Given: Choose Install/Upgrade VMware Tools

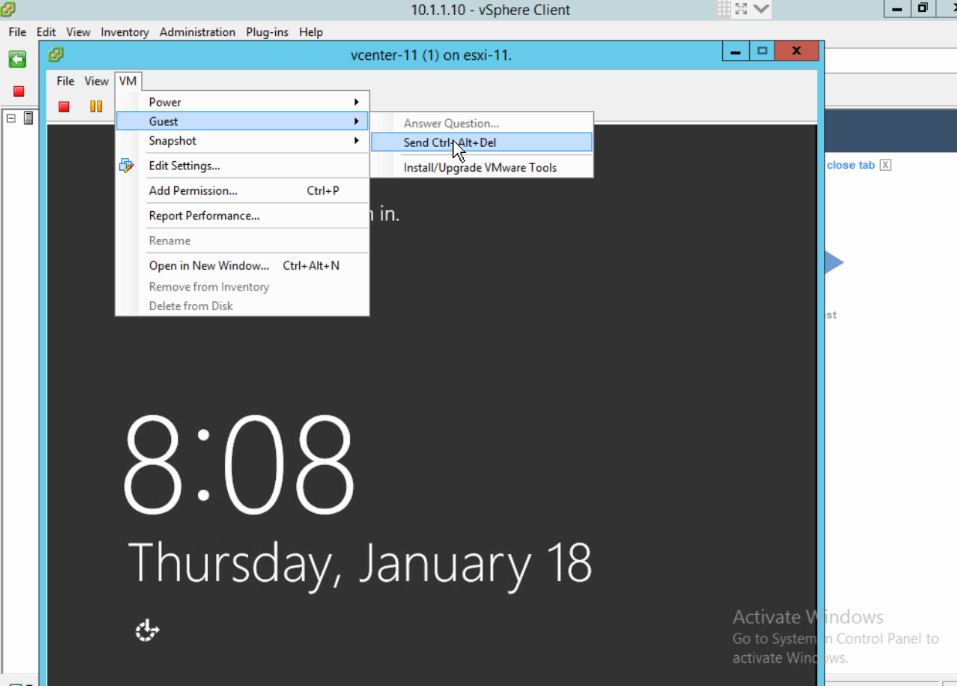Looking at the screenshot, I should (481, 167).
